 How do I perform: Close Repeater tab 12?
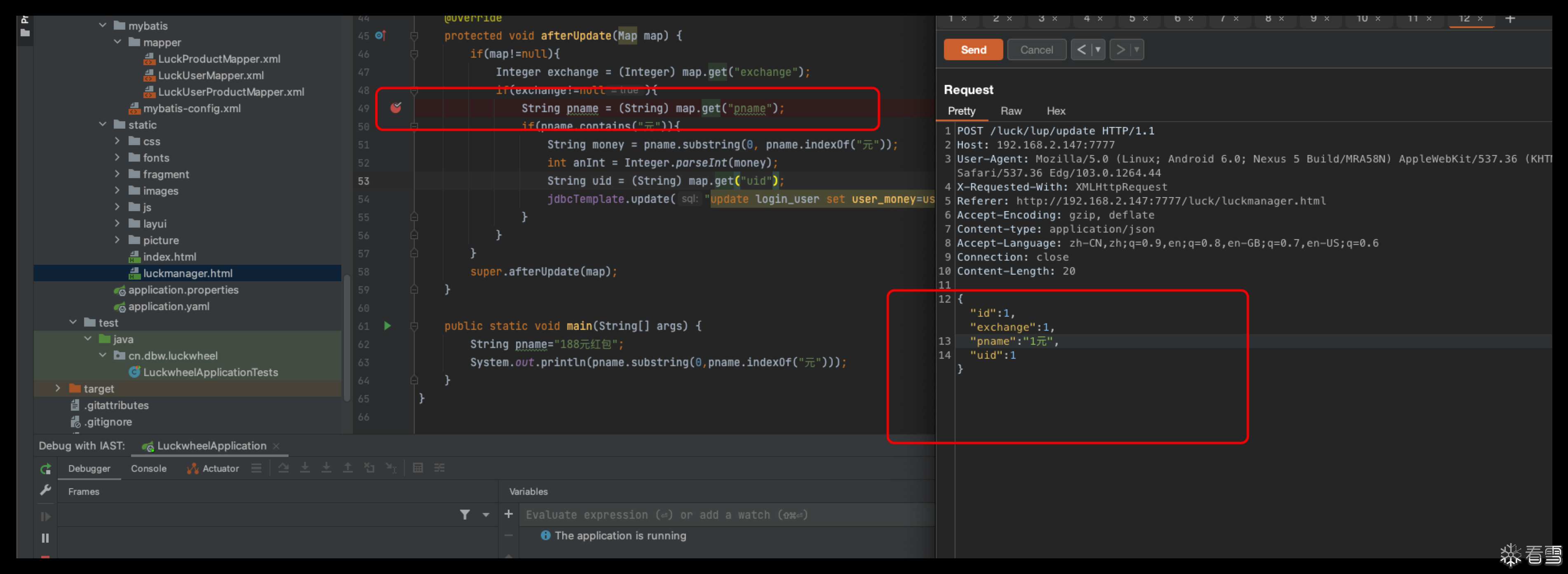tap(1480, 19)
